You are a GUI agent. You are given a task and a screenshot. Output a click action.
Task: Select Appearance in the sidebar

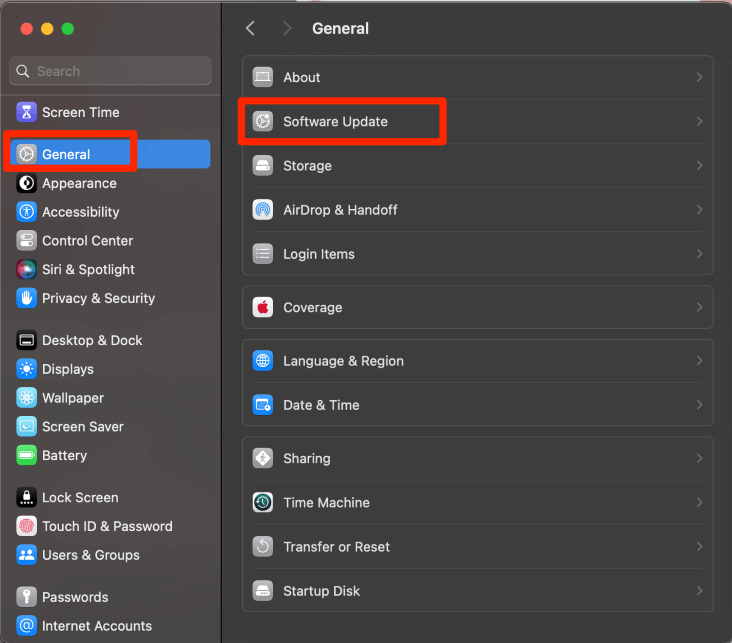click(x=79, y=183)
